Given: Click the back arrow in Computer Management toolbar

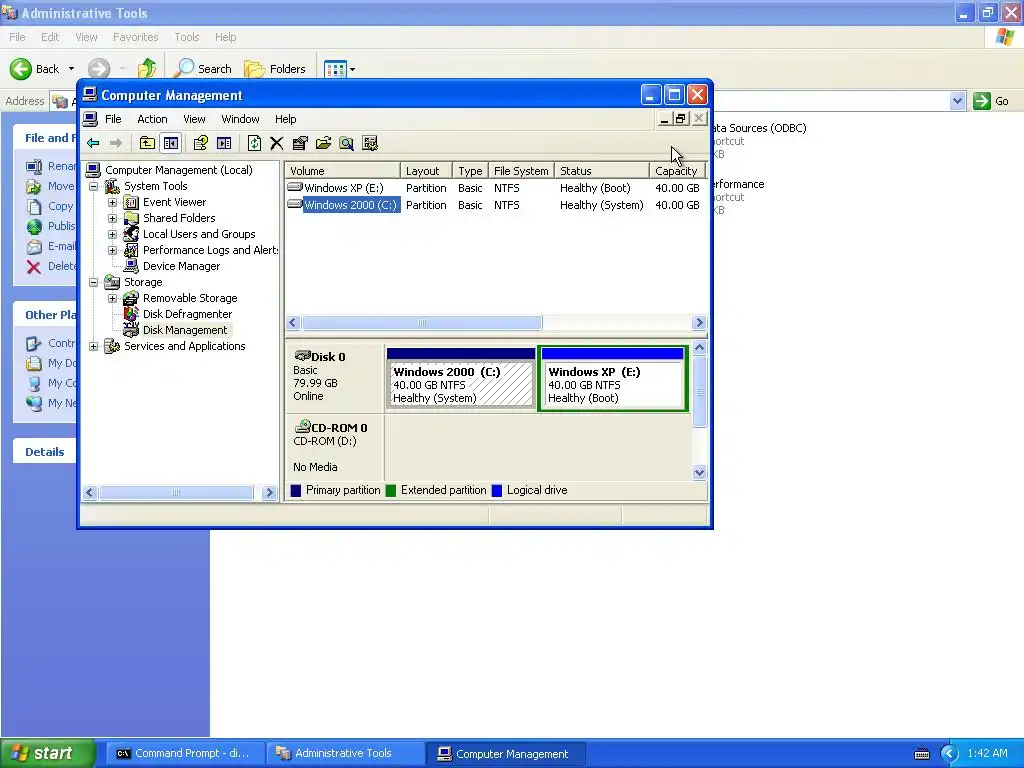Looking at the screenshot, I should pos(93,143).
